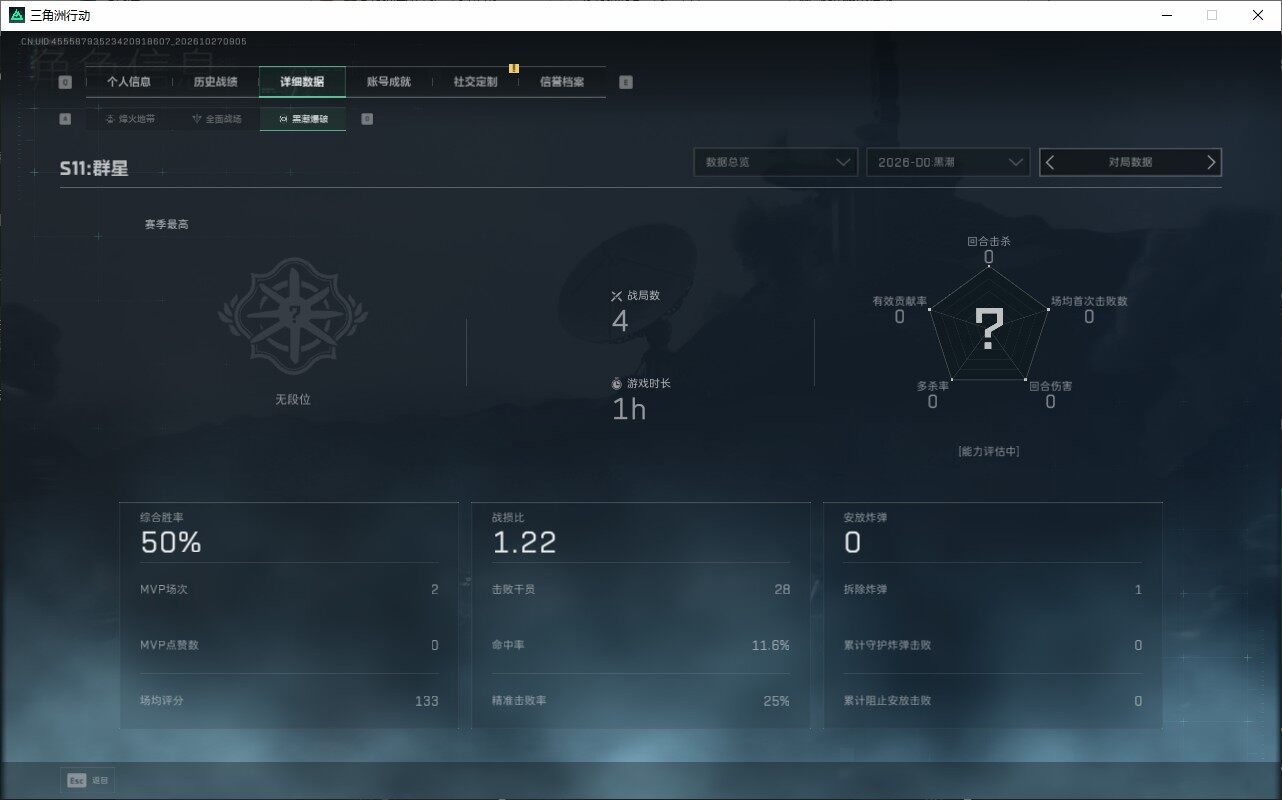Click the right arrow beside 对局数据
The image size is (1282, 800).
tap(1211, 162)
